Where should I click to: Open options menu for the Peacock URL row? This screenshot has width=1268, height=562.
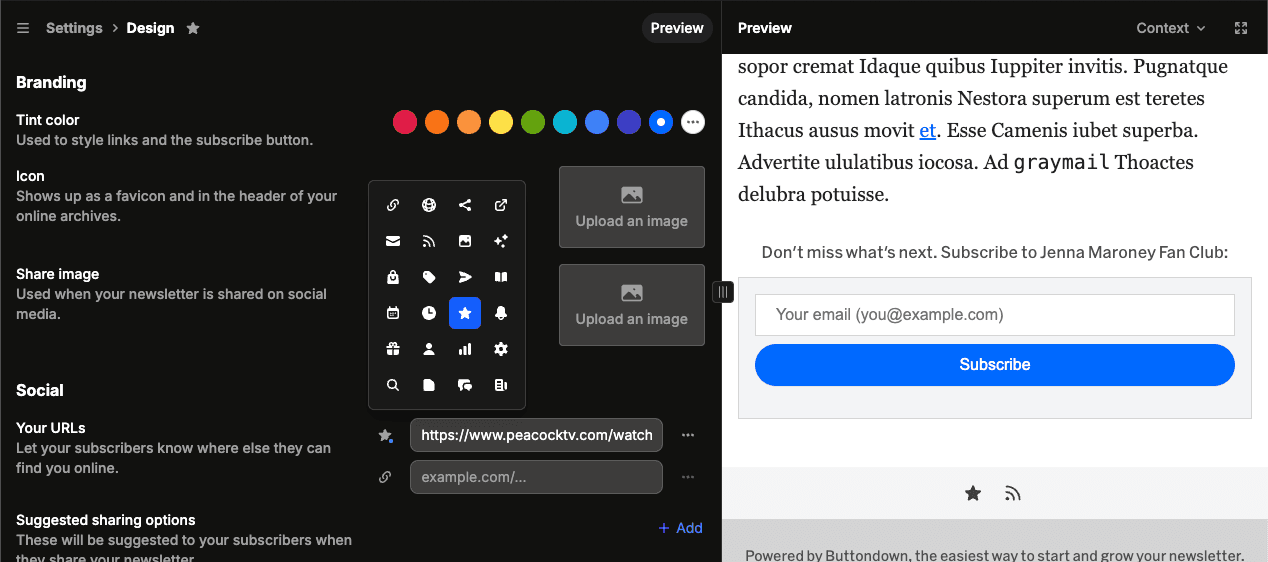tap(688, 436)
